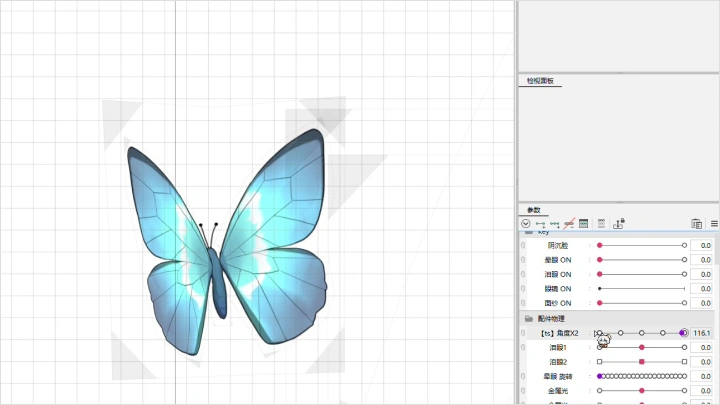Click the add three key points icon
The width and height of the screenshot is (720, 405).
[x=555, y=224]
